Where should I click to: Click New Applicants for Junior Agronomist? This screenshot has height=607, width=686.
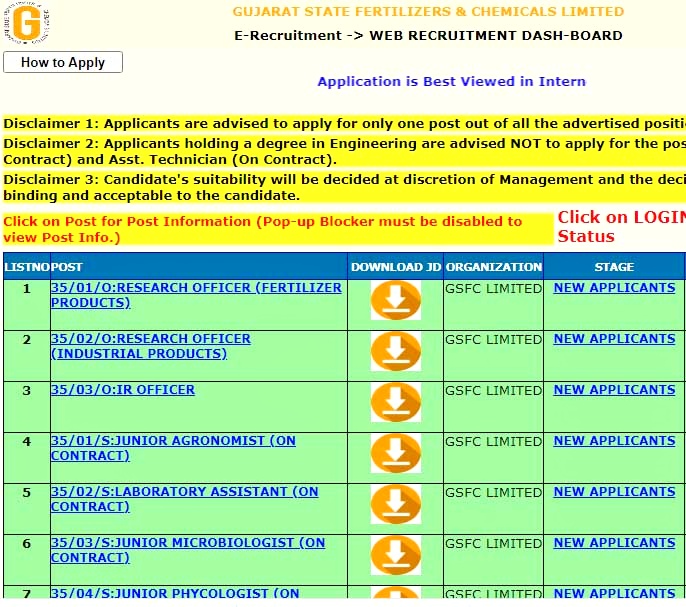pos(614,441)
